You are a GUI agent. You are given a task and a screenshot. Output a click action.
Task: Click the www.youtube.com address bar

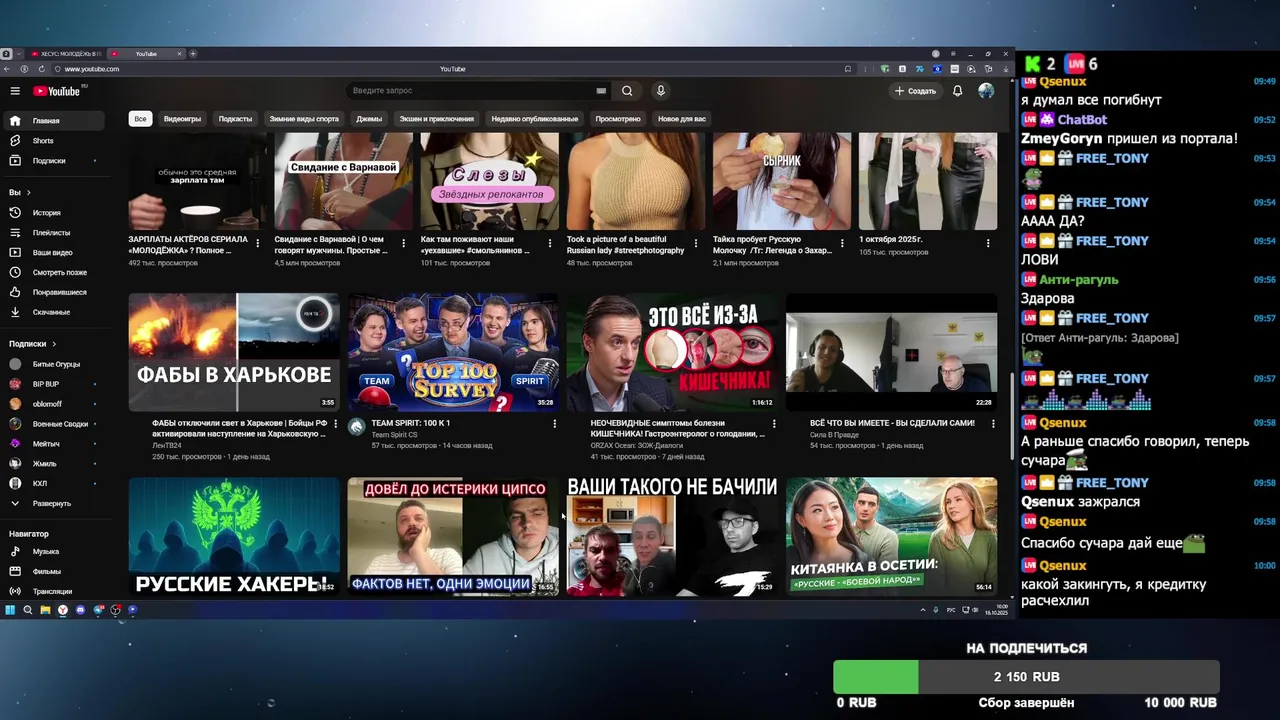pos(93,69)
